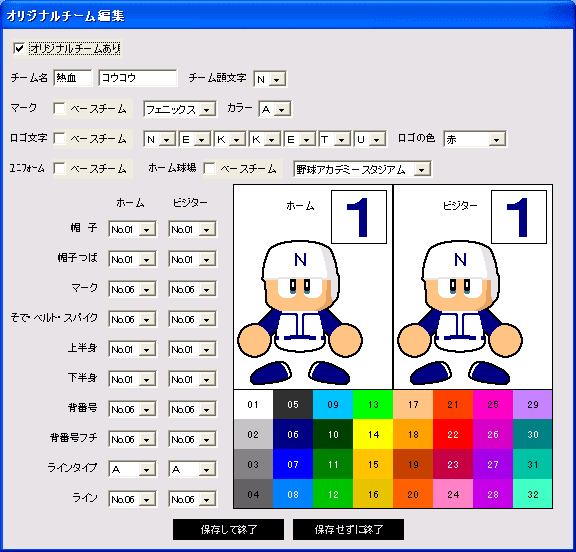Select white color swatch 01
Screen dimensions: 576x552
[x=253, y=404]
